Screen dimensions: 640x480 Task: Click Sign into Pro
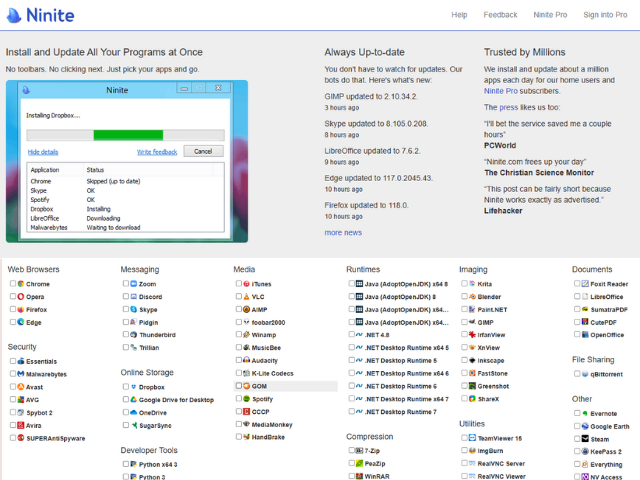pos(605,15)
